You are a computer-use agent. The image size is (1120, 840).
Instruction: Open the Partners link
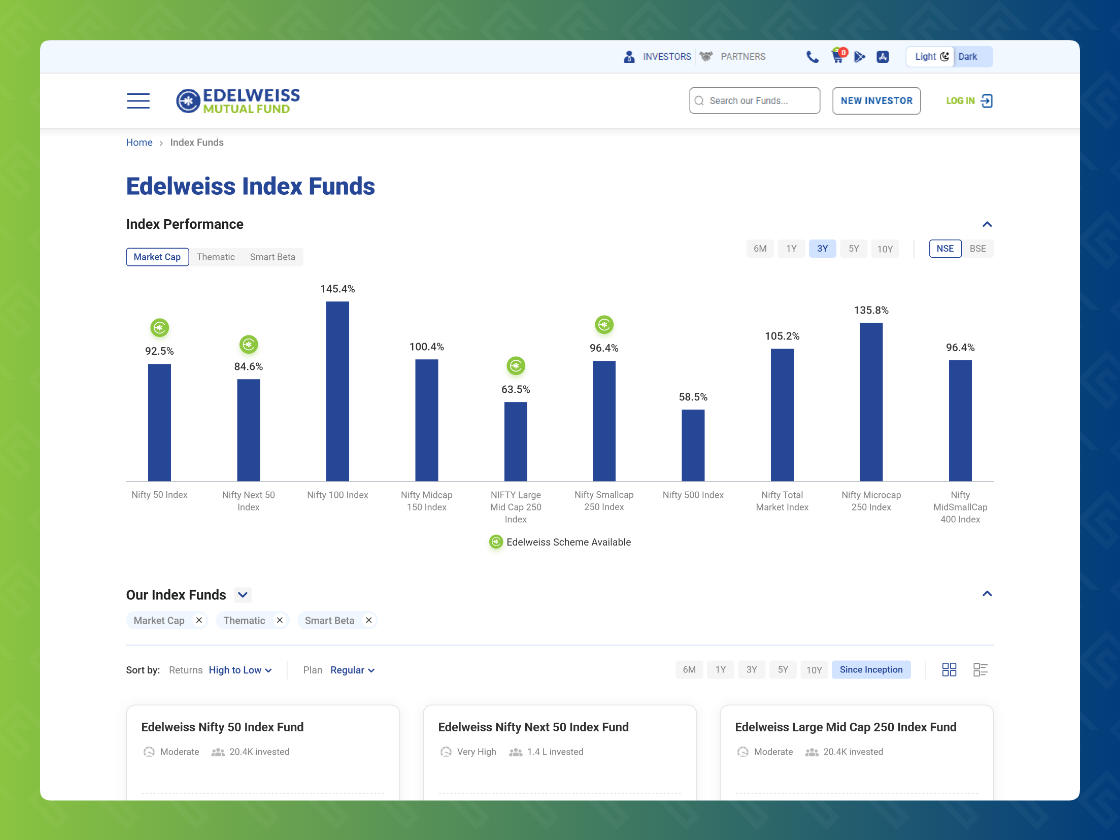743,57
